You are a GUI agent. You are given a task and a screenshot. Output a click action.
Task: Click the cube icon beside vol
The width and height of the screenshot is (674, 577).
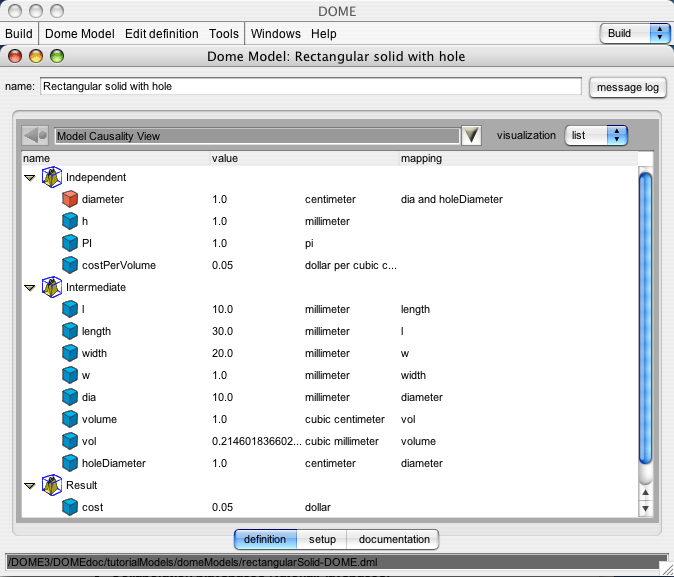(x=70, y=441)
